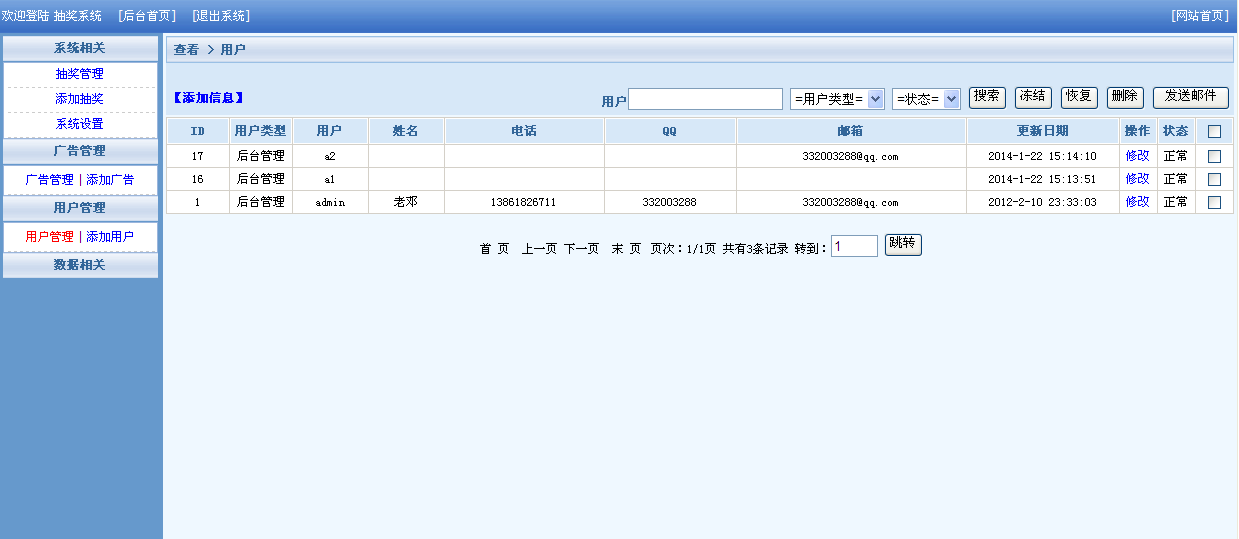Click email cell in a2 row
This screenshot has width=1239, height=539.
pos(851,156)
